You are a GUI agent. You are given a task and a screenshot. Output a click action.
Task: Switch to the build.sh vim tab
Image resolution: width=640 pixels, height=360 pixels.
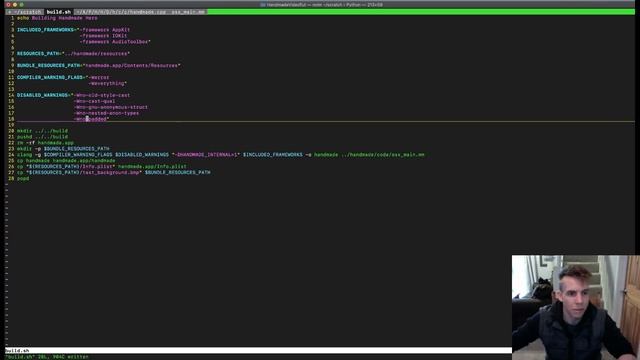coord(58,12)
